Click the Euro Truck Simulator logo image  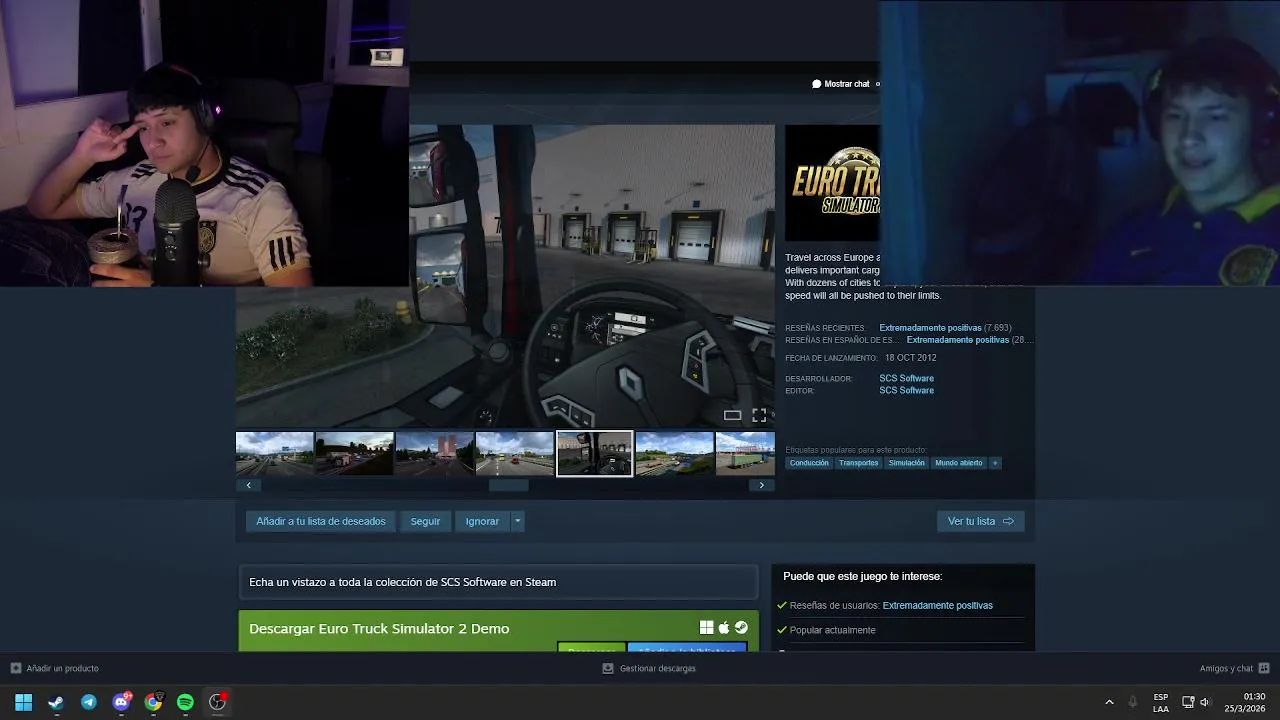coord(832,183)
